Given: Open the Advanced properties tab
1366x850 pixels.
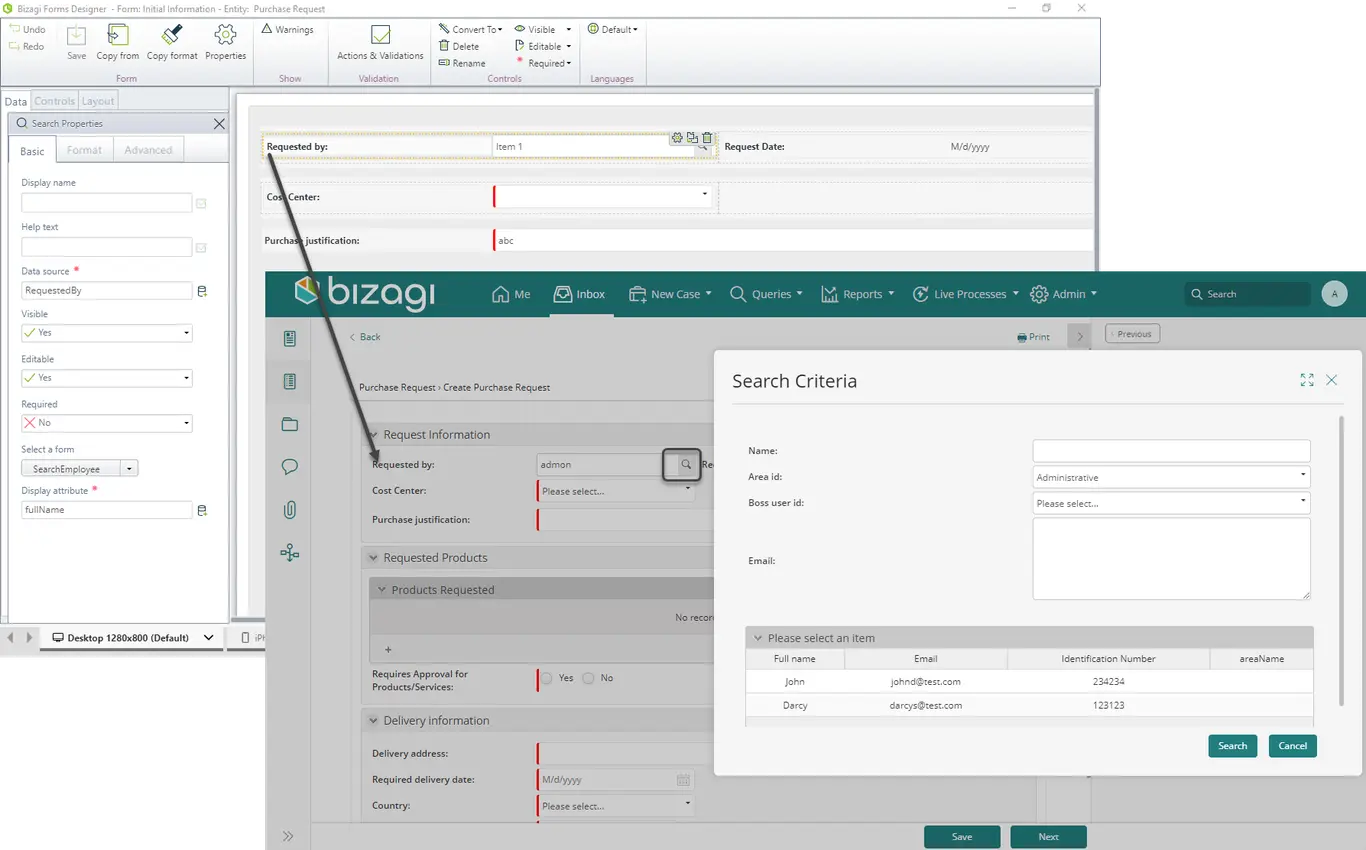Looking at the screenshot, I should (148, 150).
